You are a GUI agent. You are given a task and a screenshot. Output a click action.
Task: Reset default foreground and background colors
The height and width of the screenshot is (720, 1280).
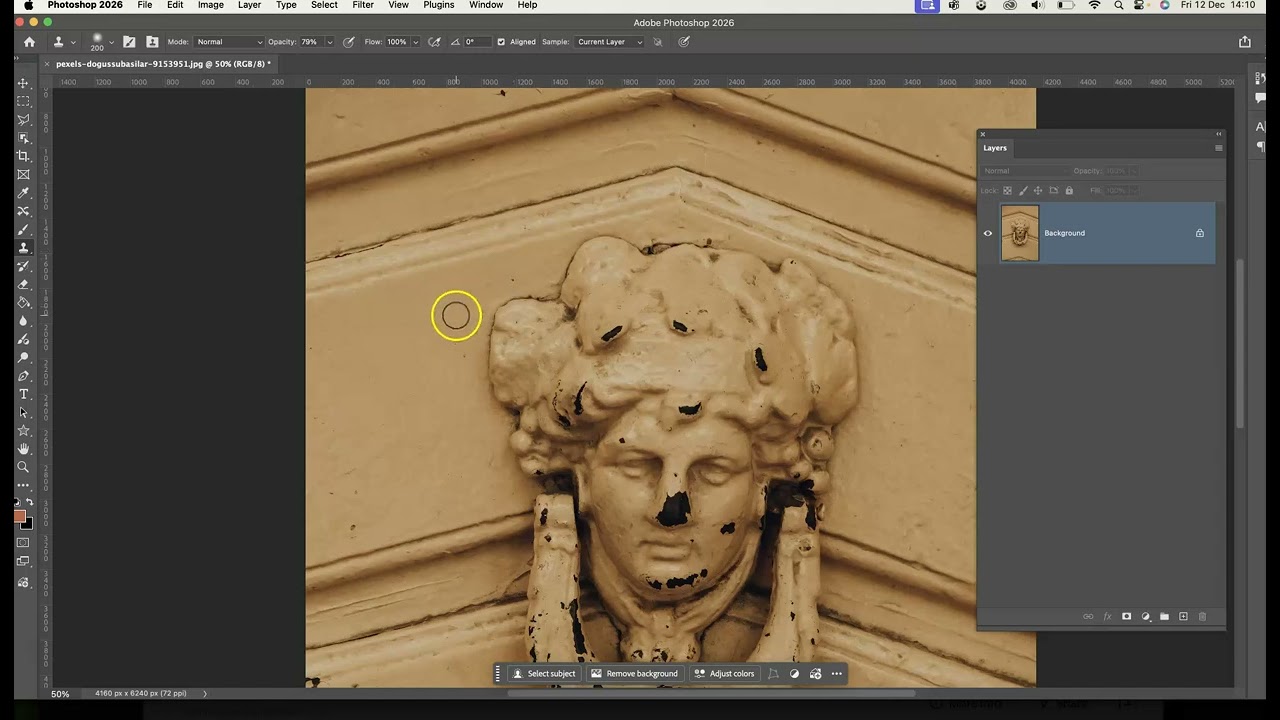[17, 502]
